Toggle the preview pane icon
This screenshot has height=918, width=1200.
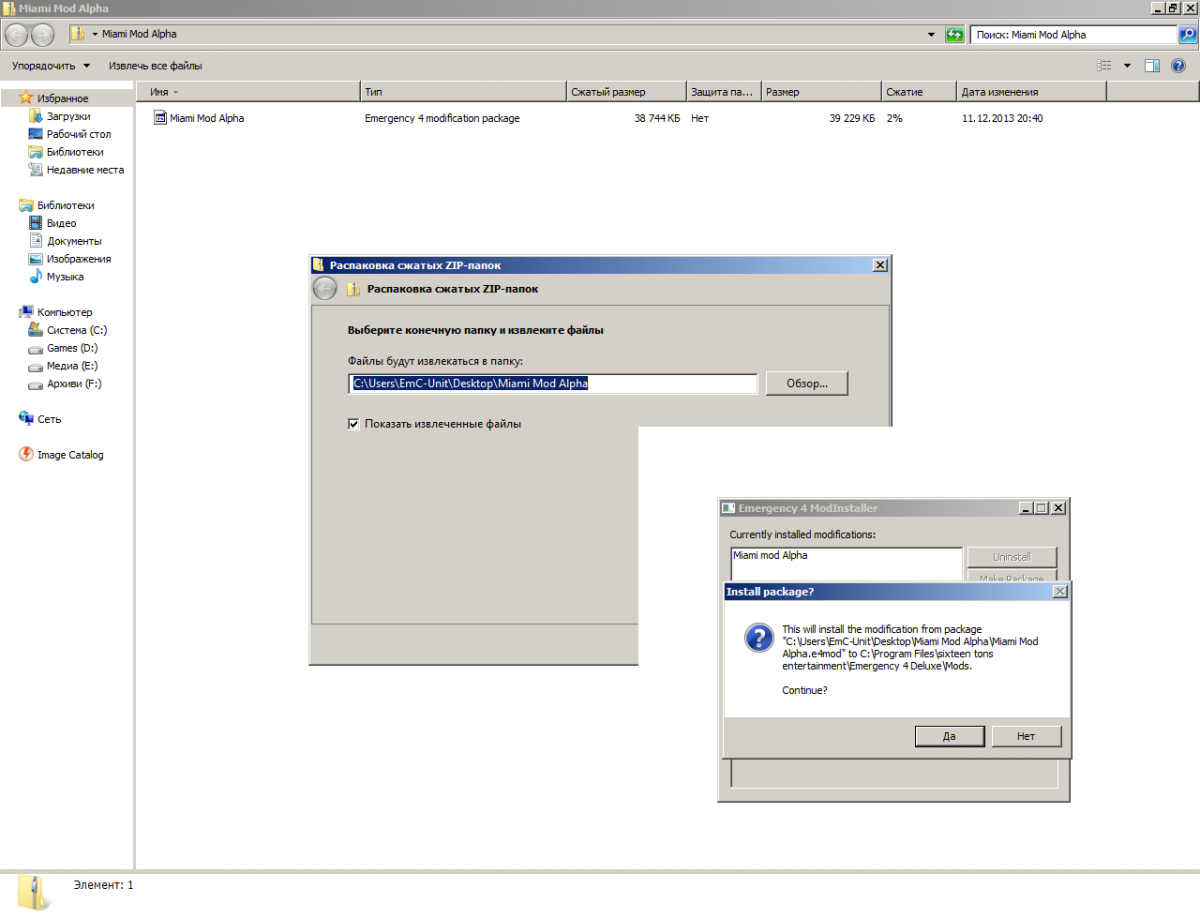point(1152,66)
